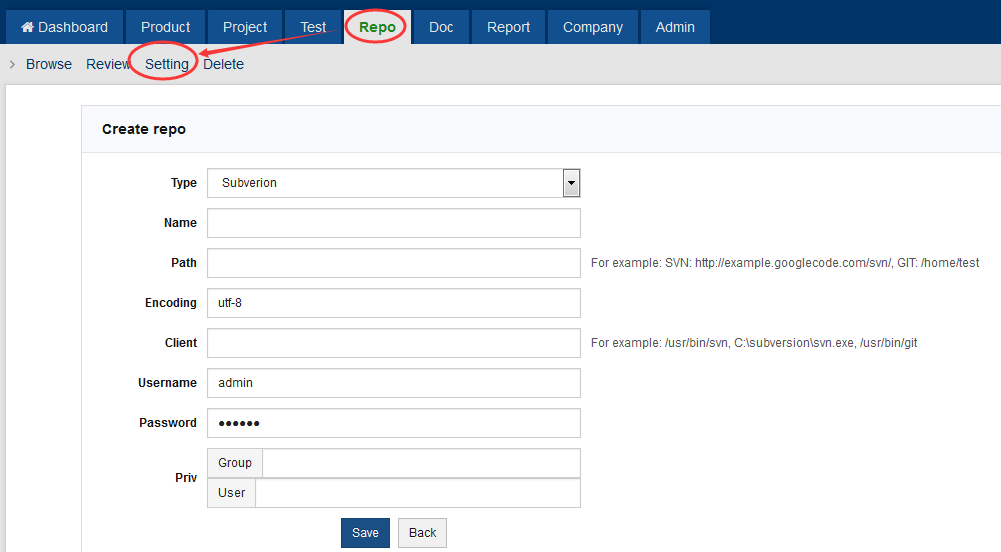Open the Doc tab
The width and height of the screenshot is (1001, 552).
click(x=441, y=27)
